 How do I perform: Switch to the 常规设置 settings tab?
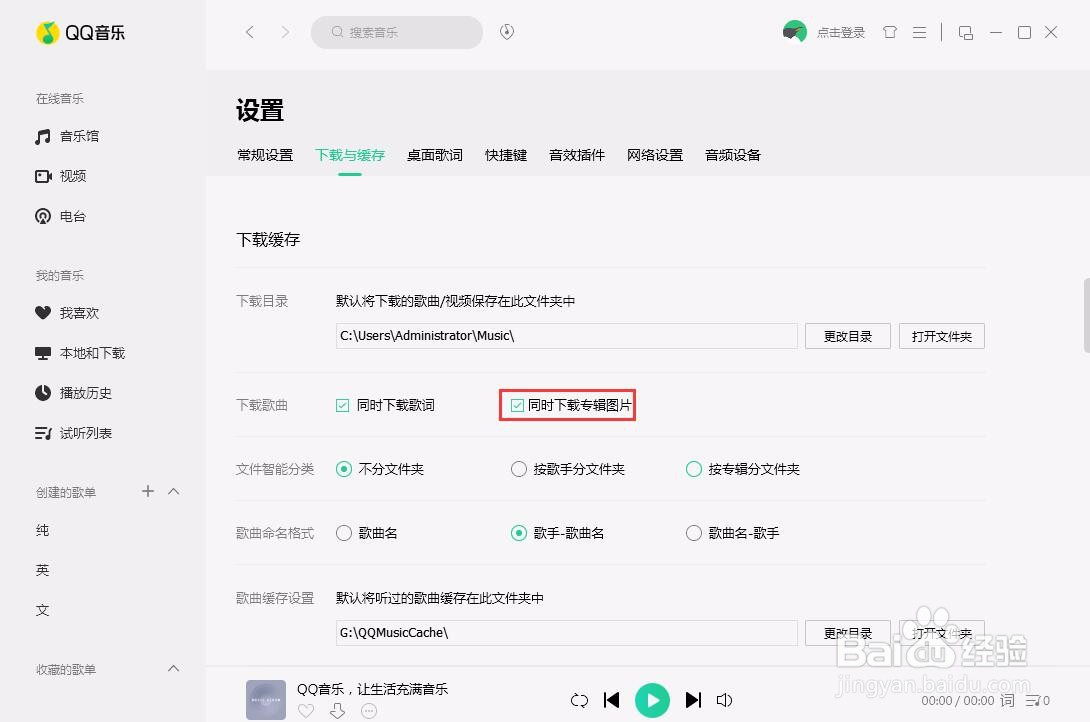coord(264,155)
